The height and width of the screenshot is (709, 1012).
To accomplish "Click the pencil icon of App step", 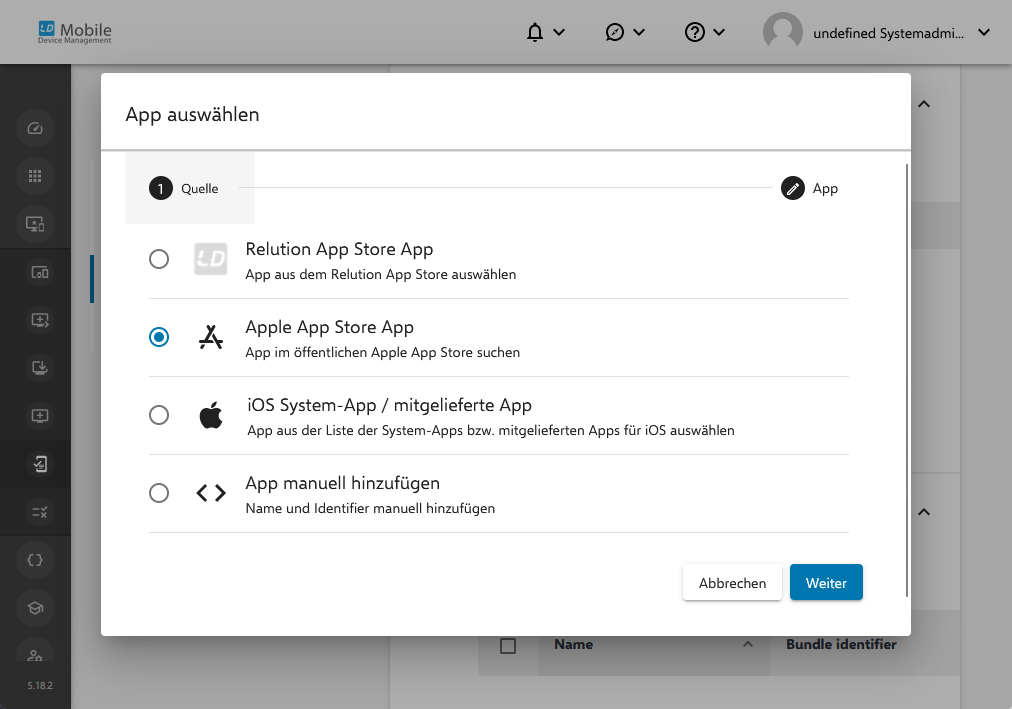I will tap(793, 188).
